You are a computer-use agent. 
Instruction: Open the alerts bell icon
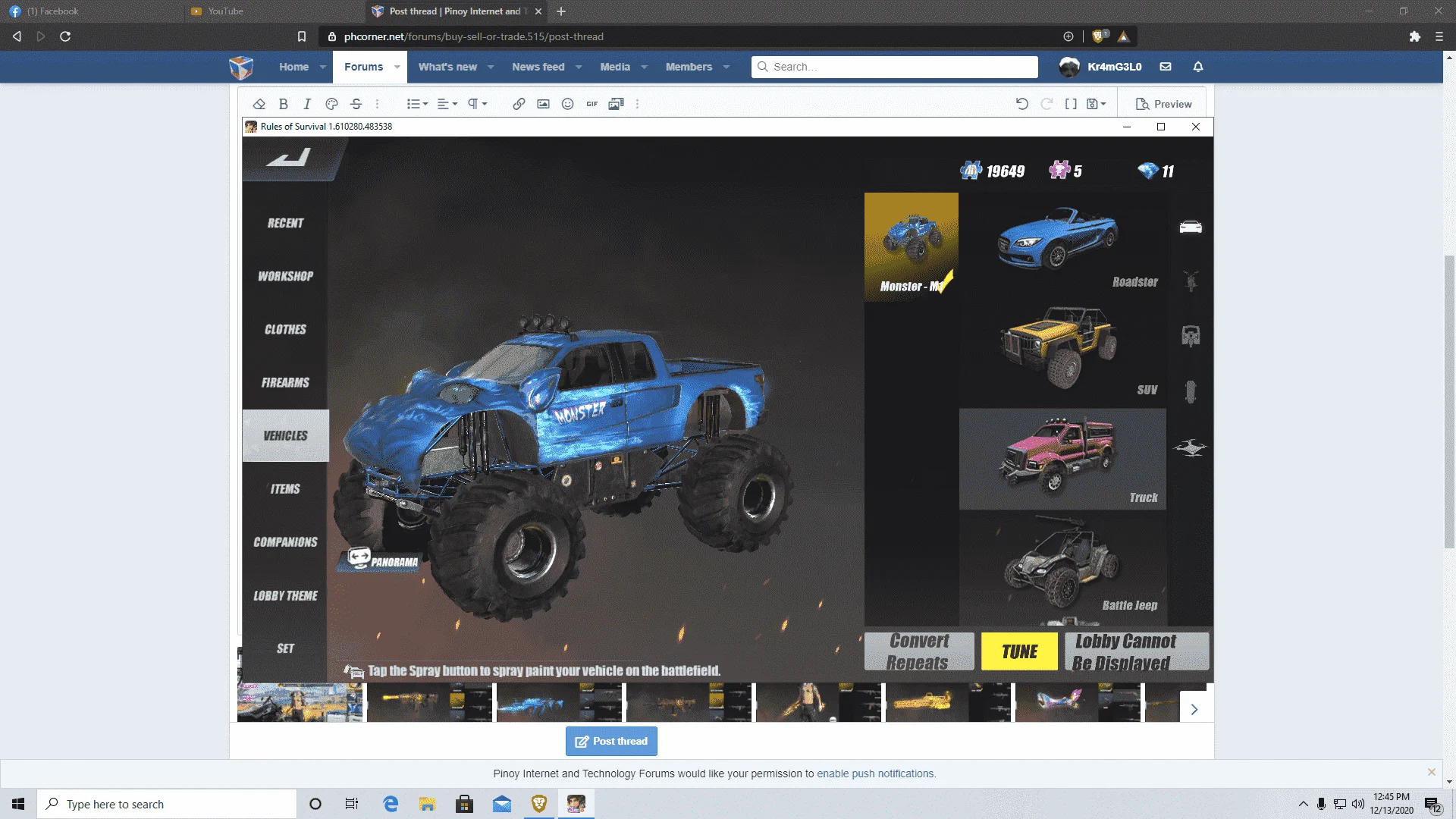(1198, 67)
